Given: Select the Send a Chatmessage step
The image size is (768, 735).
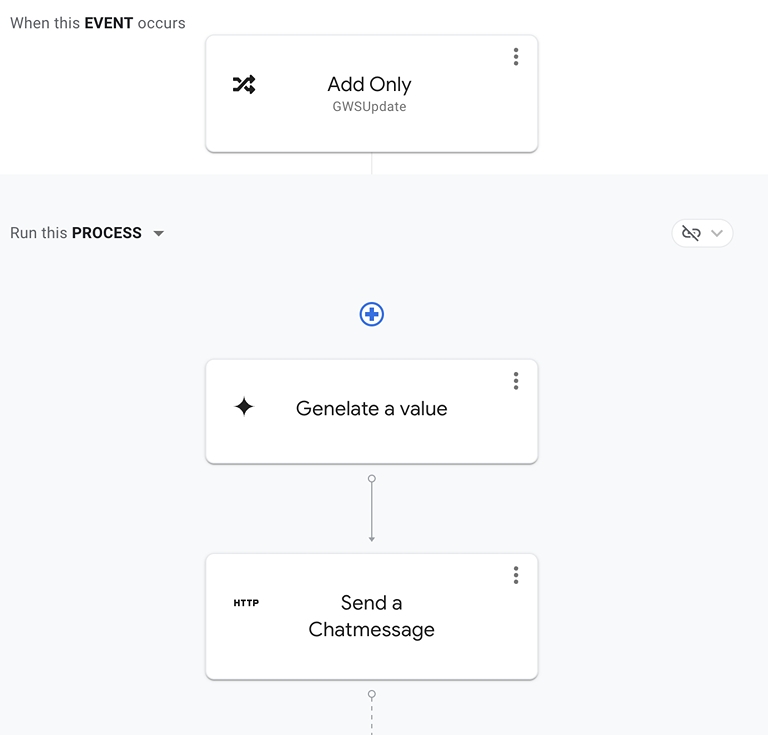Looking at the screenshot, I should point(371,655).
